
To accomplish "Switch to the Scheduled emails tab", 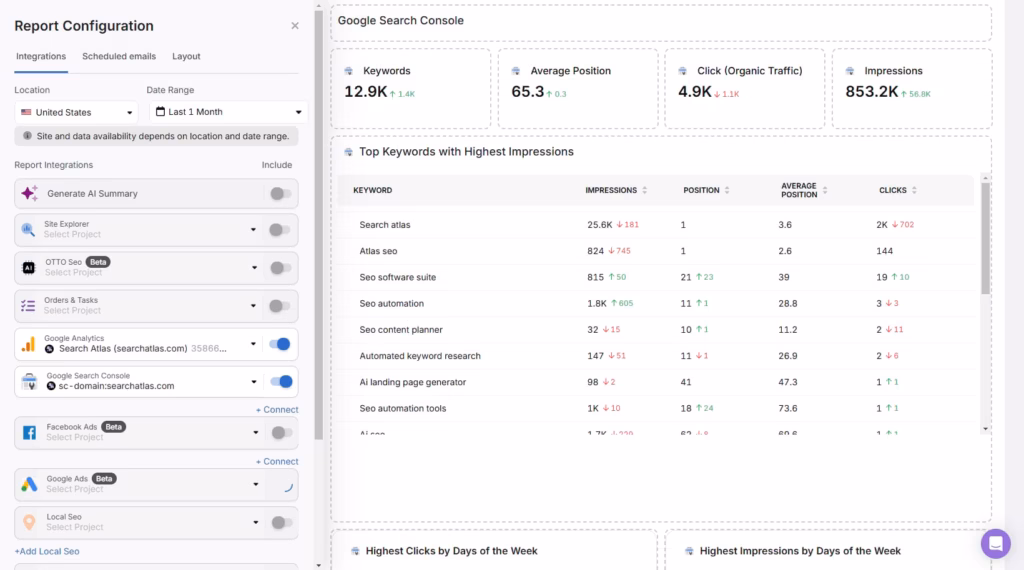I will pos(119,57).
